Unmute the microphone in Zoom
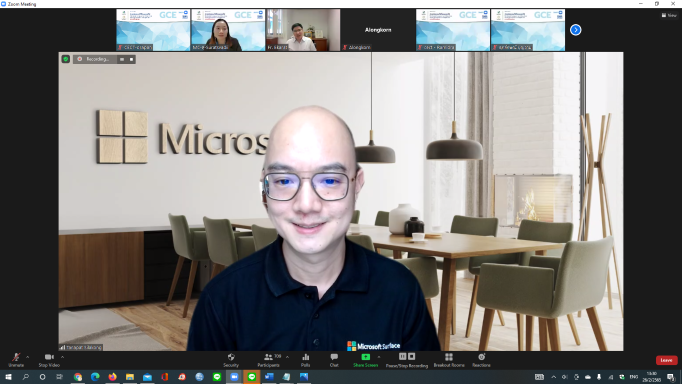The height and width of the screenshot is (384, 682). (x=16, y=360)
